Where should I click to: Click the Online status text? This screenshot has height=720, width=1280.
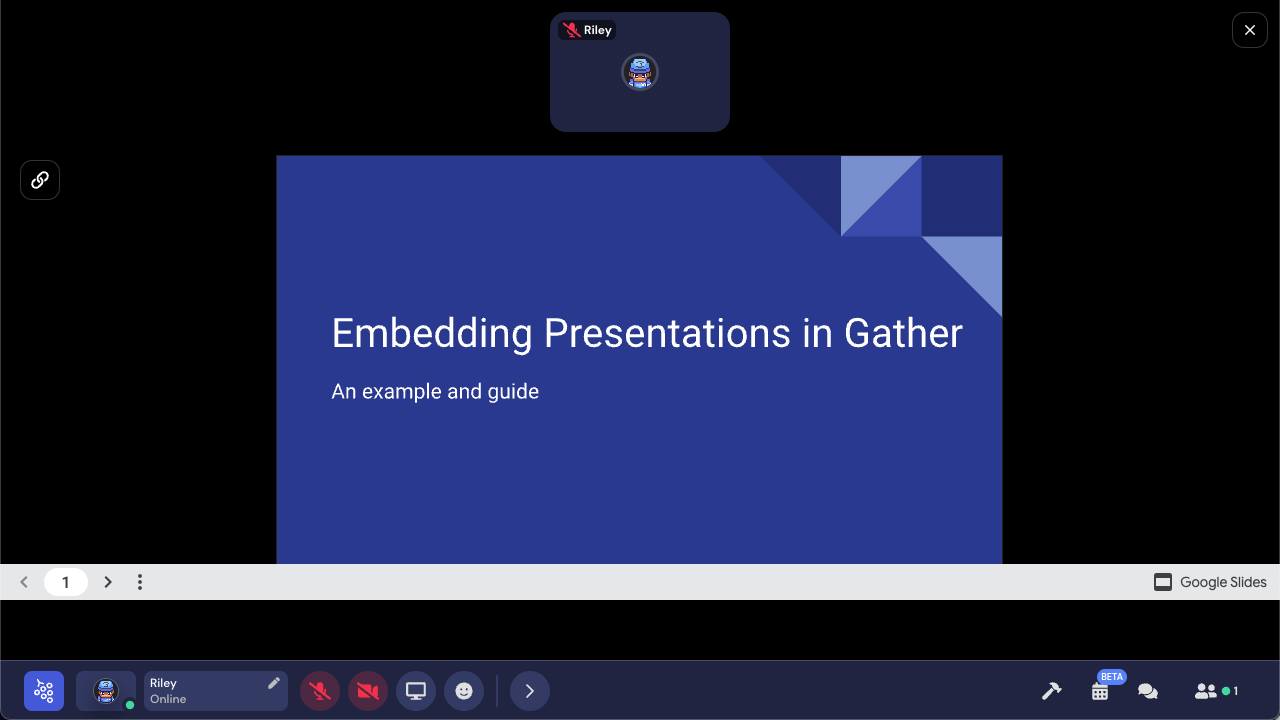pyautogui.click(x=168, y=699)
